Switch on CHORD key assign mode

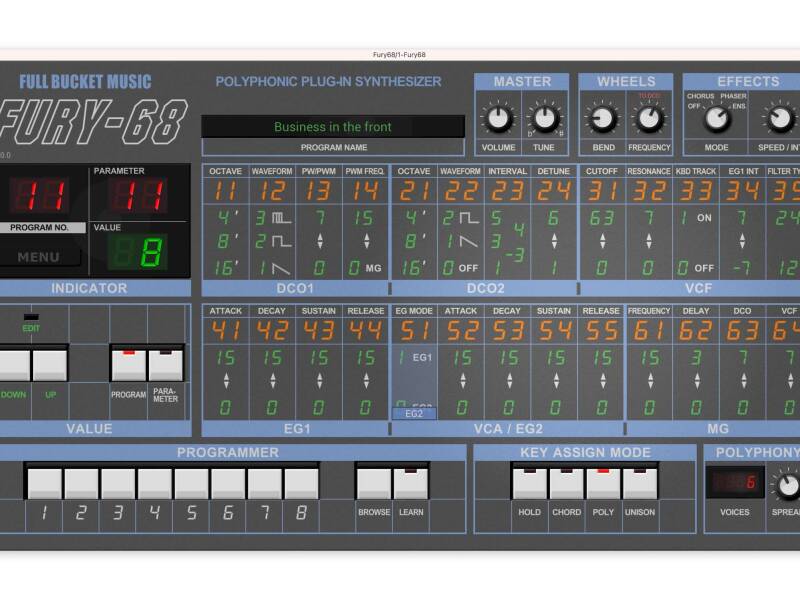coord(567,484)
